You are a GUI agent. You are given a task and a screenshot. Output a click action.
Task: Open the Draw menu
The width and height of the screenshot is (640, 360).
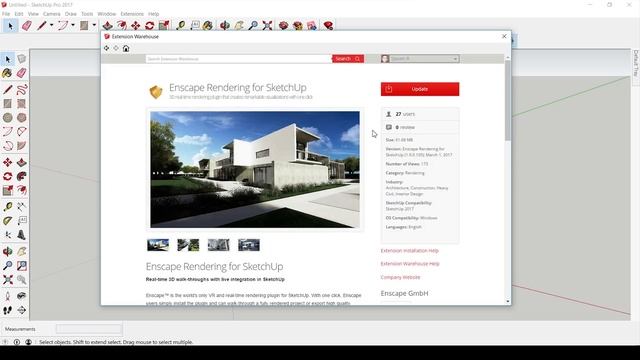tap(71, 14)
